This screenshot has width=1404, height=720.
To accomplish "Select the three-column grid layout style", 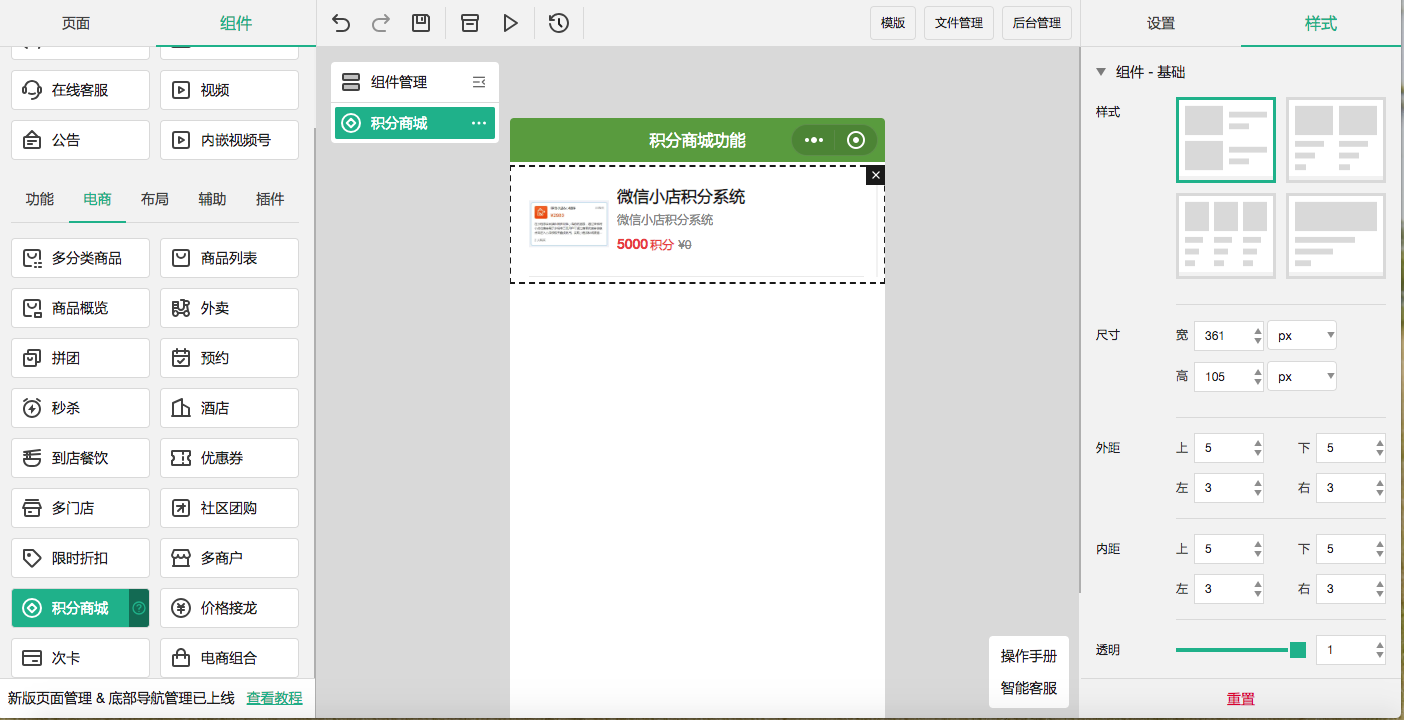I will tap(1225, 236).
